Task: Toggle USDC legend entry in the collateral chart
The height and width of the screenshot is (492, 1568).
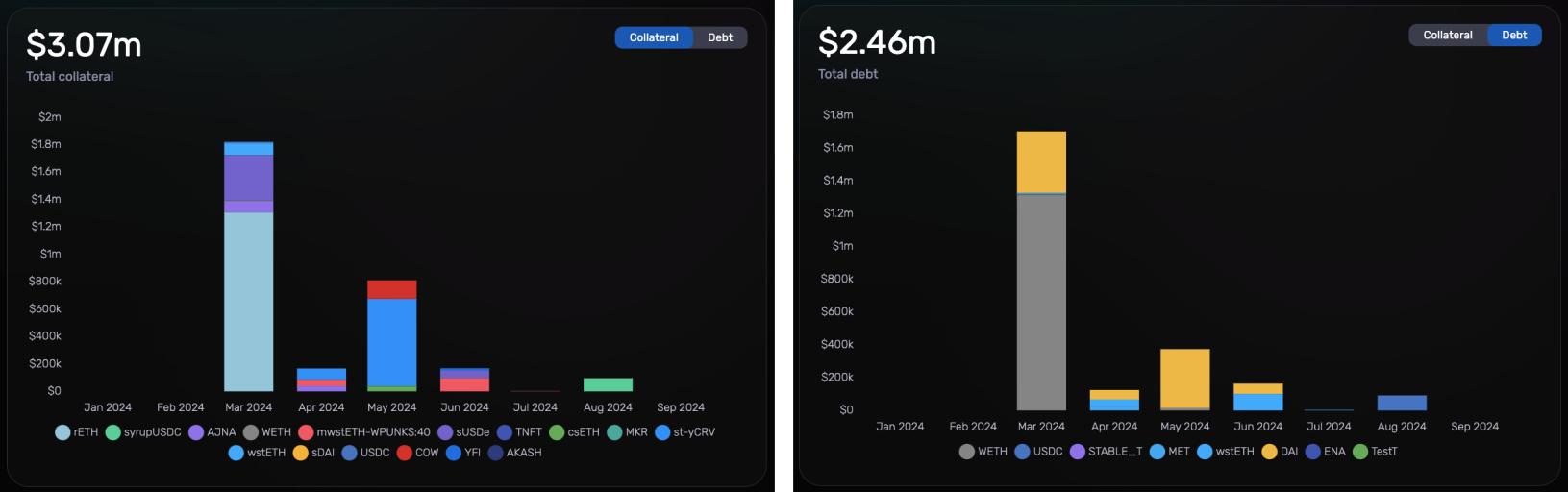Action: coord(366,453)
